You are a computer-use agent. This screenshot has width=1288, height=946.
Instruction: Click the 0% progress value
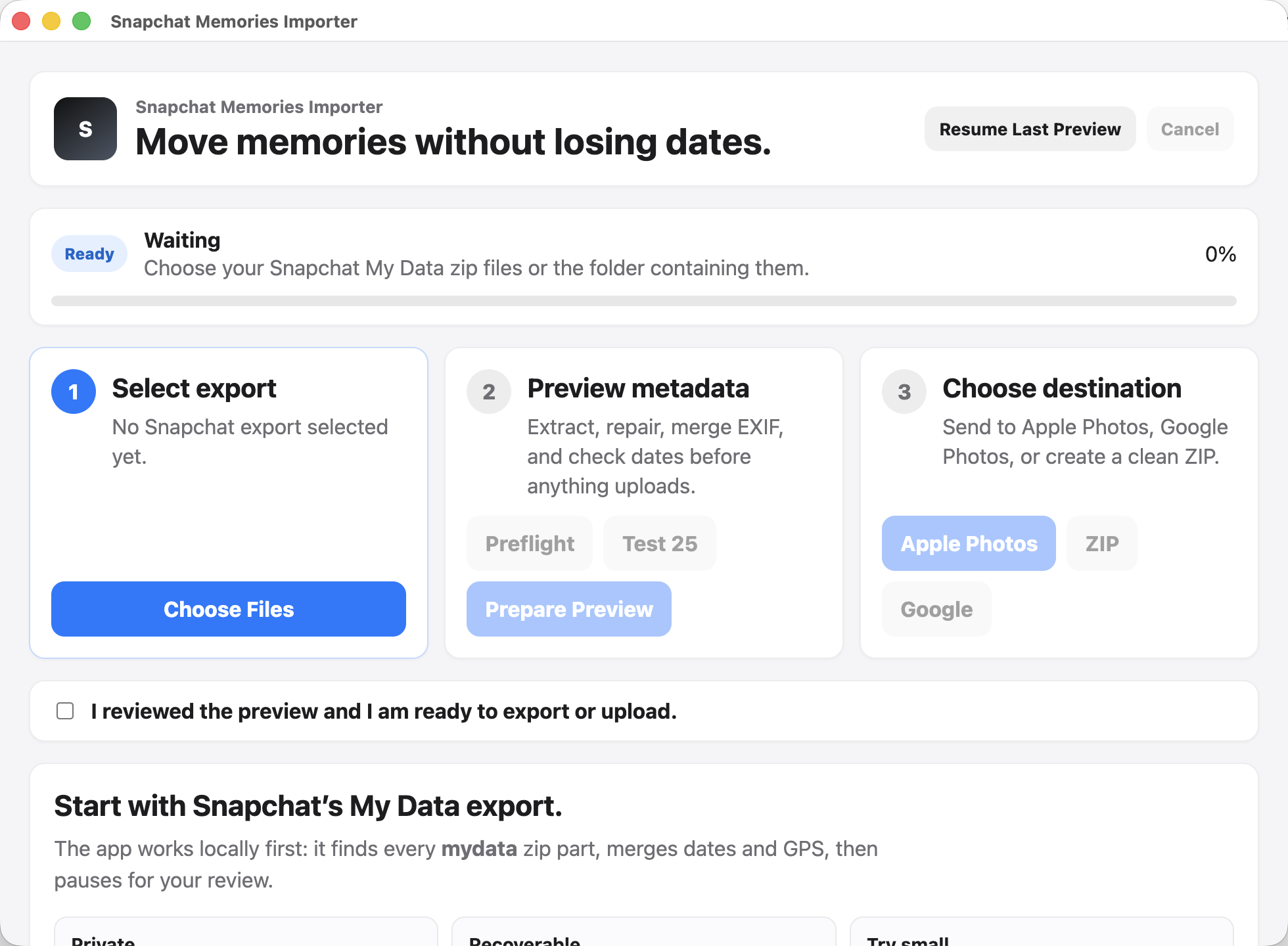[1220, 254]
